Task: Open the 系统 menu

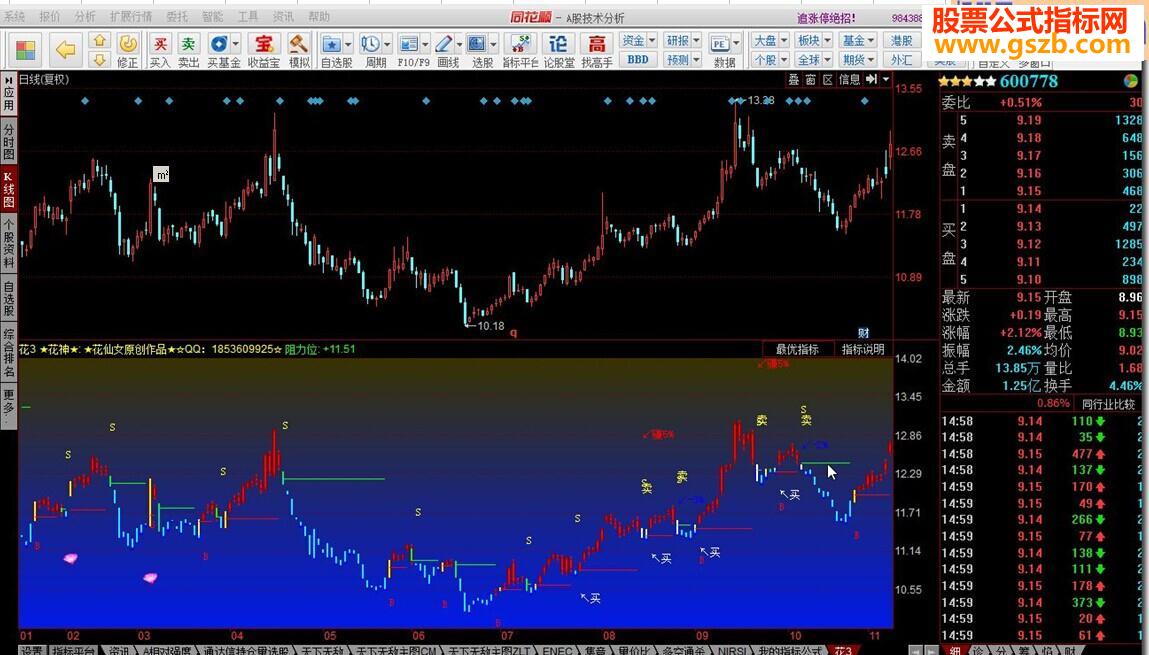Action: coord(14,16)
